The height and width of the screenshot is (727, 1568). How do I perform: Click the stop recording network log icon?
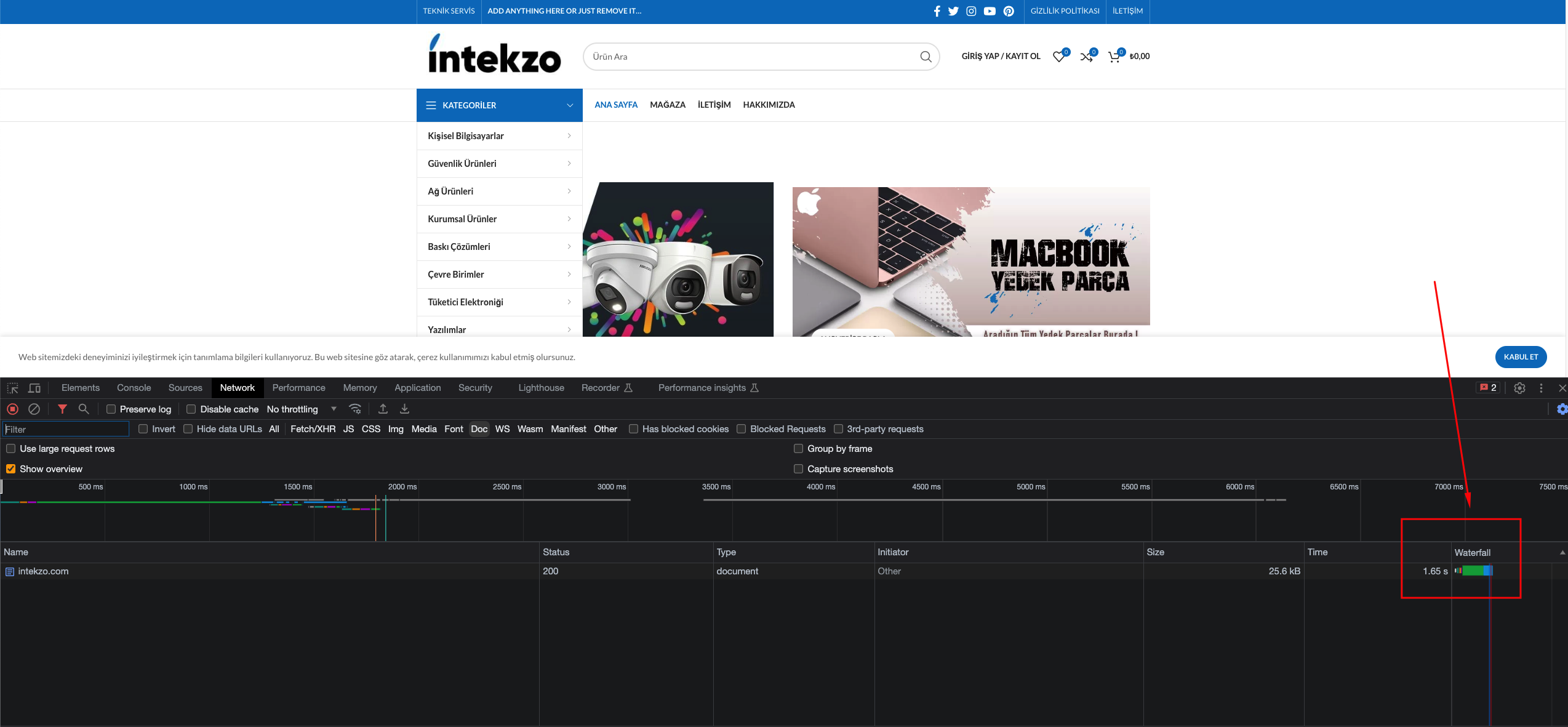point(12,409)
